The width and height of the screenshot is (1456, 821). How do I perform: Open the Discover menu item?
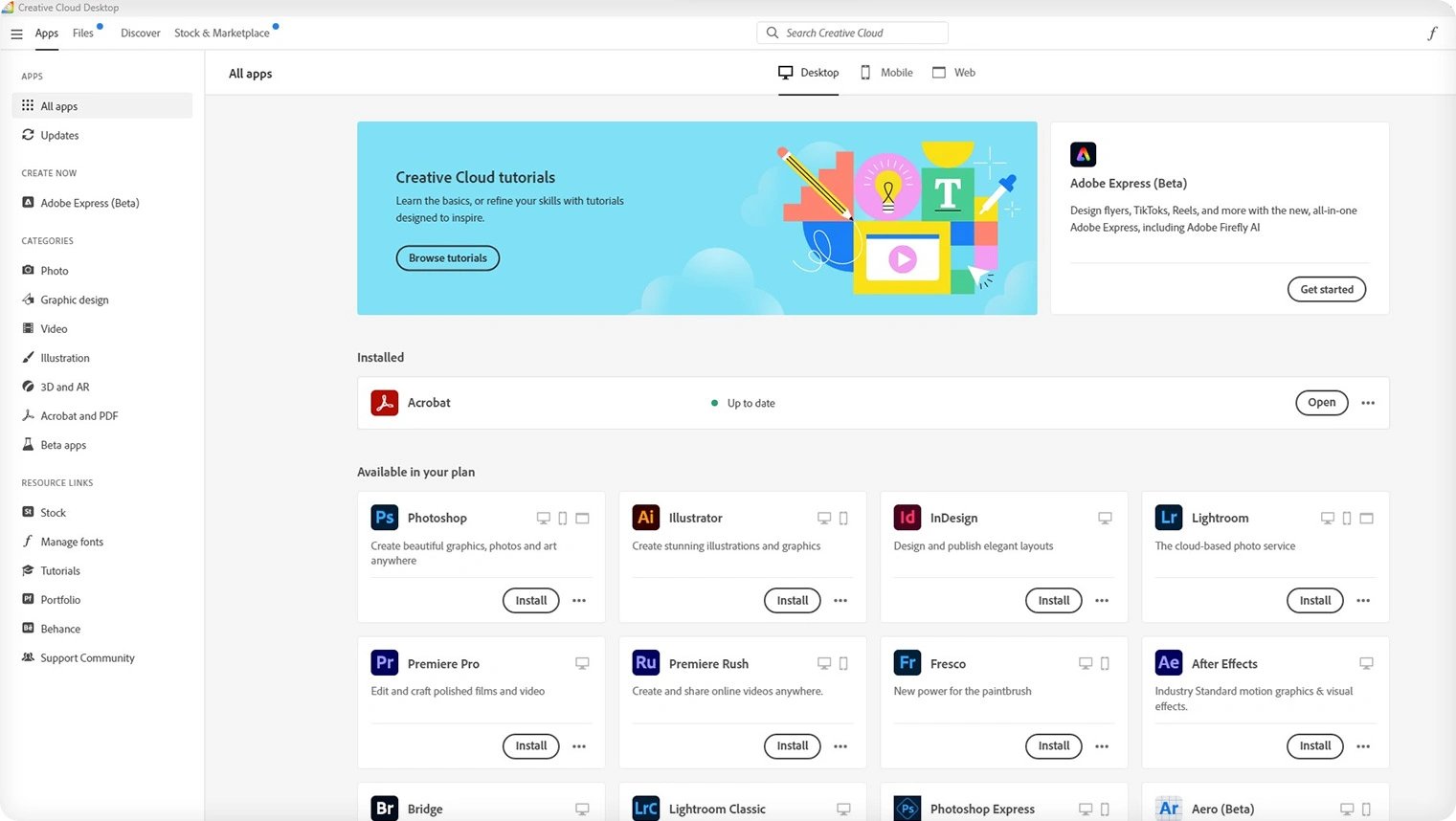pyautogui.click(x=141, y=33)
